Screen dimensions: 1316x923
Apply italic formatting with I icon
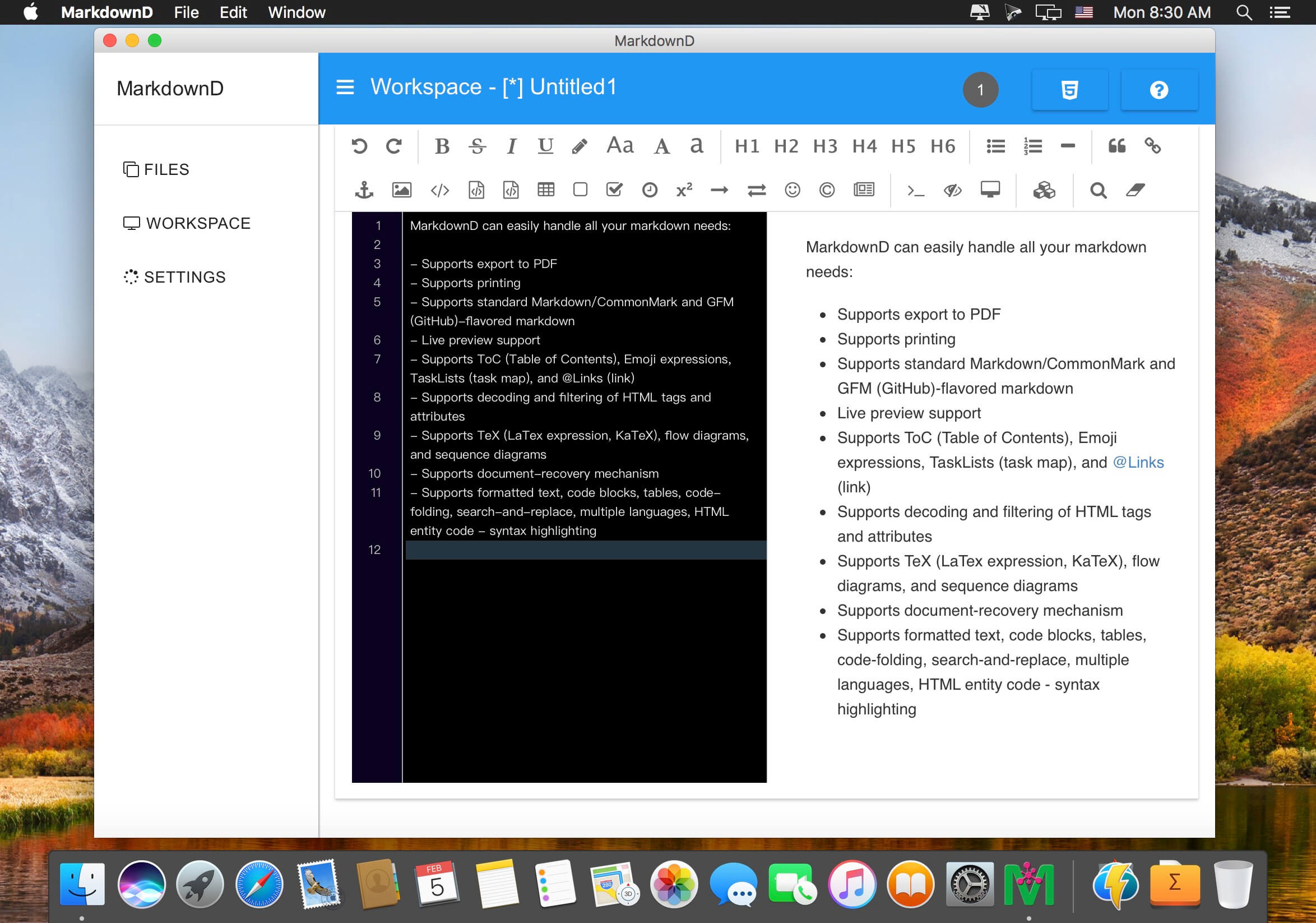[x=511, y=146]
